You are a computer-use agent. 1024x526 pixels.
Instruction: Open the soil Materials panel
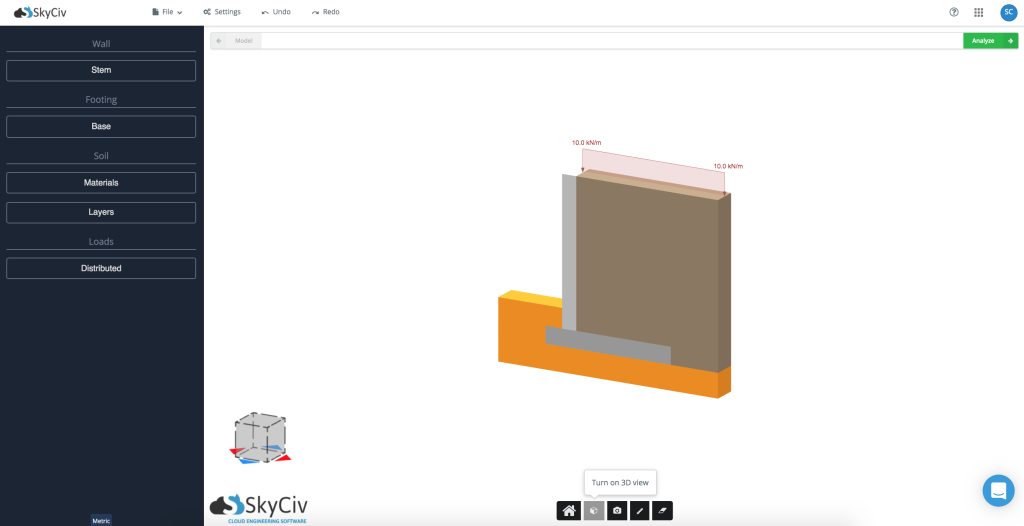(101, 183)
